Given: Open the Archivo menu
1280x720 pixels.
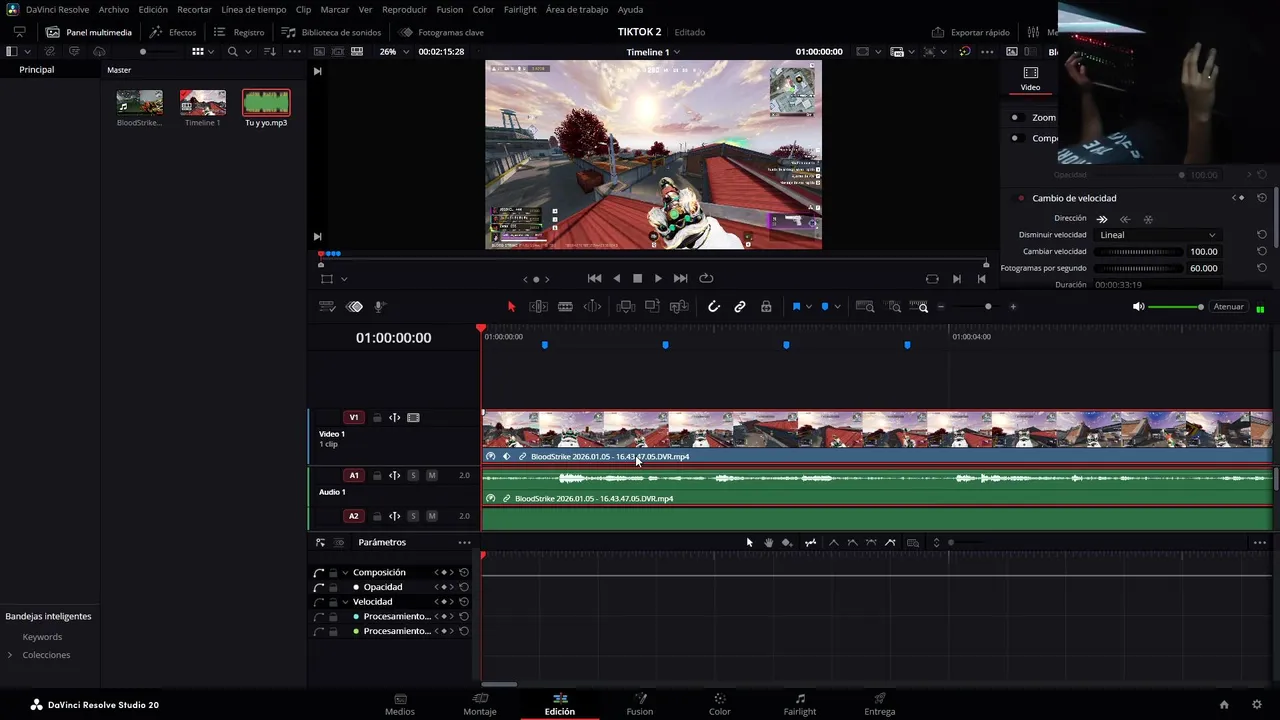Looking at the screenshot, I should (113, 9).
